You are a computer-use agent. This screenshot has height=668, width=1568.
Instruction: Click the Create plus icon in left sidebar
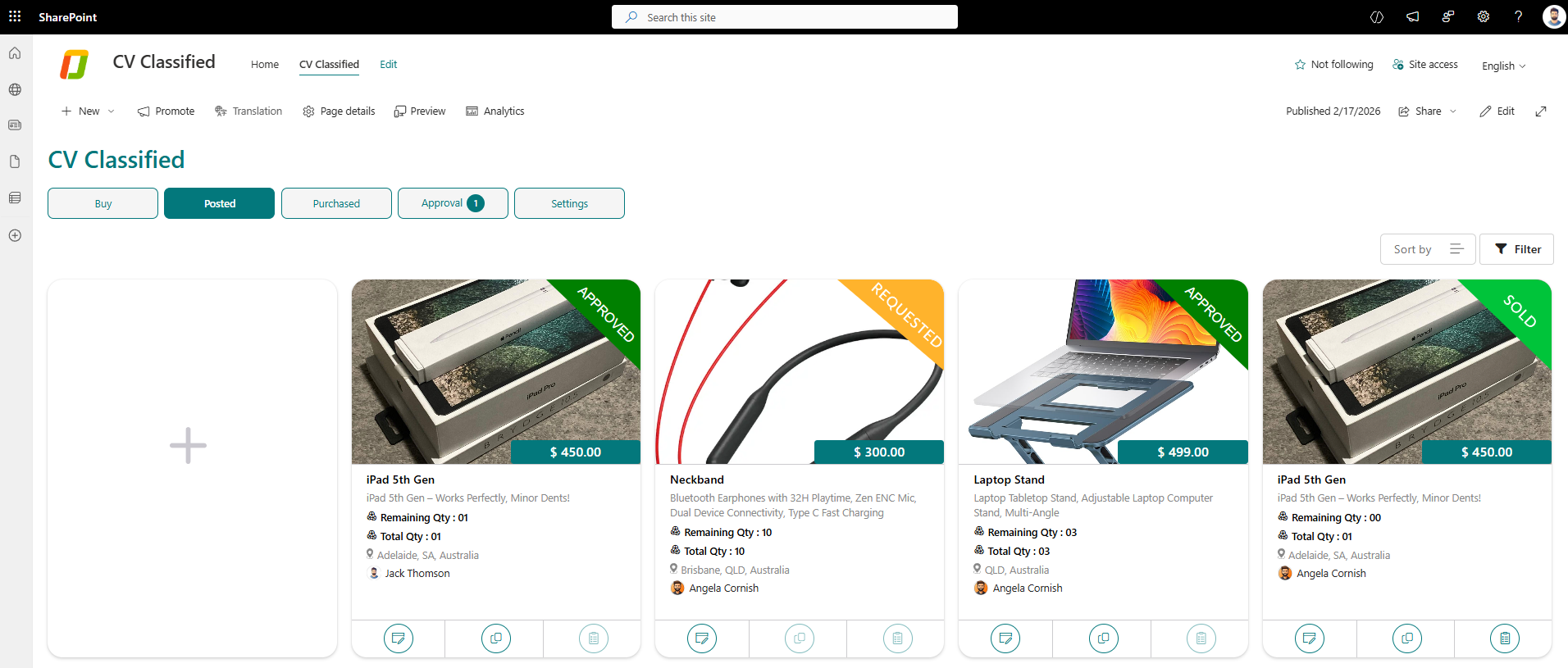tap(15, 235)
